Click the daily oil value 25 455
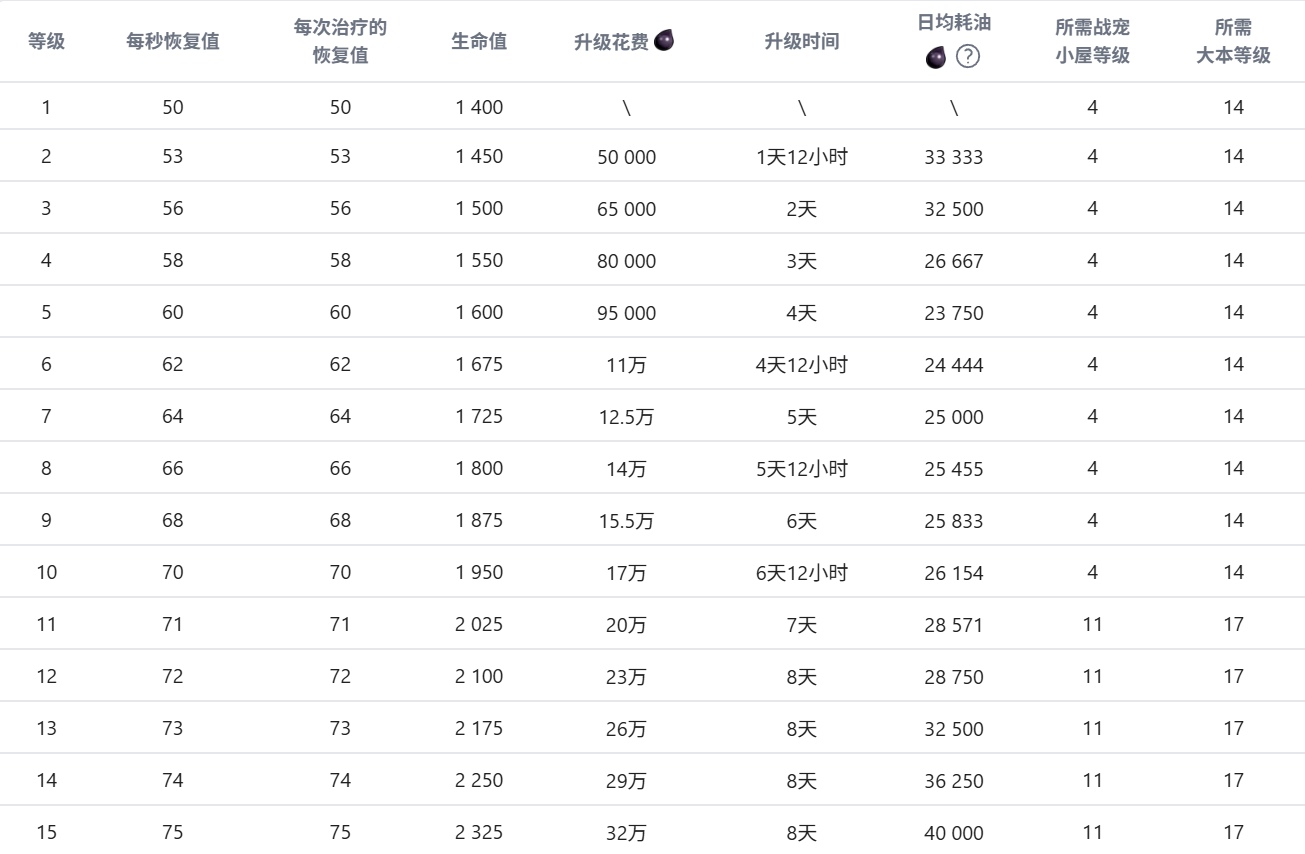The height and width of the screenshot is (854, 1305). point(954,469)
